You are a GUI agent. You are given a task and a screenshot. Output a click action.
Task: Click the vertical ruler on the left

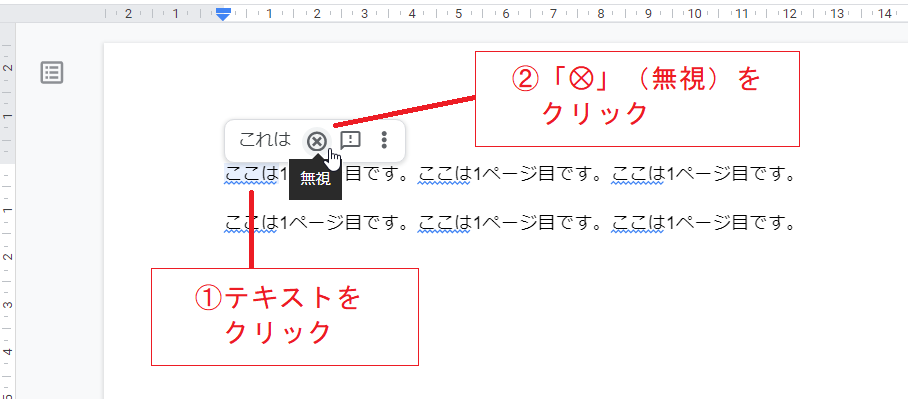7,211
